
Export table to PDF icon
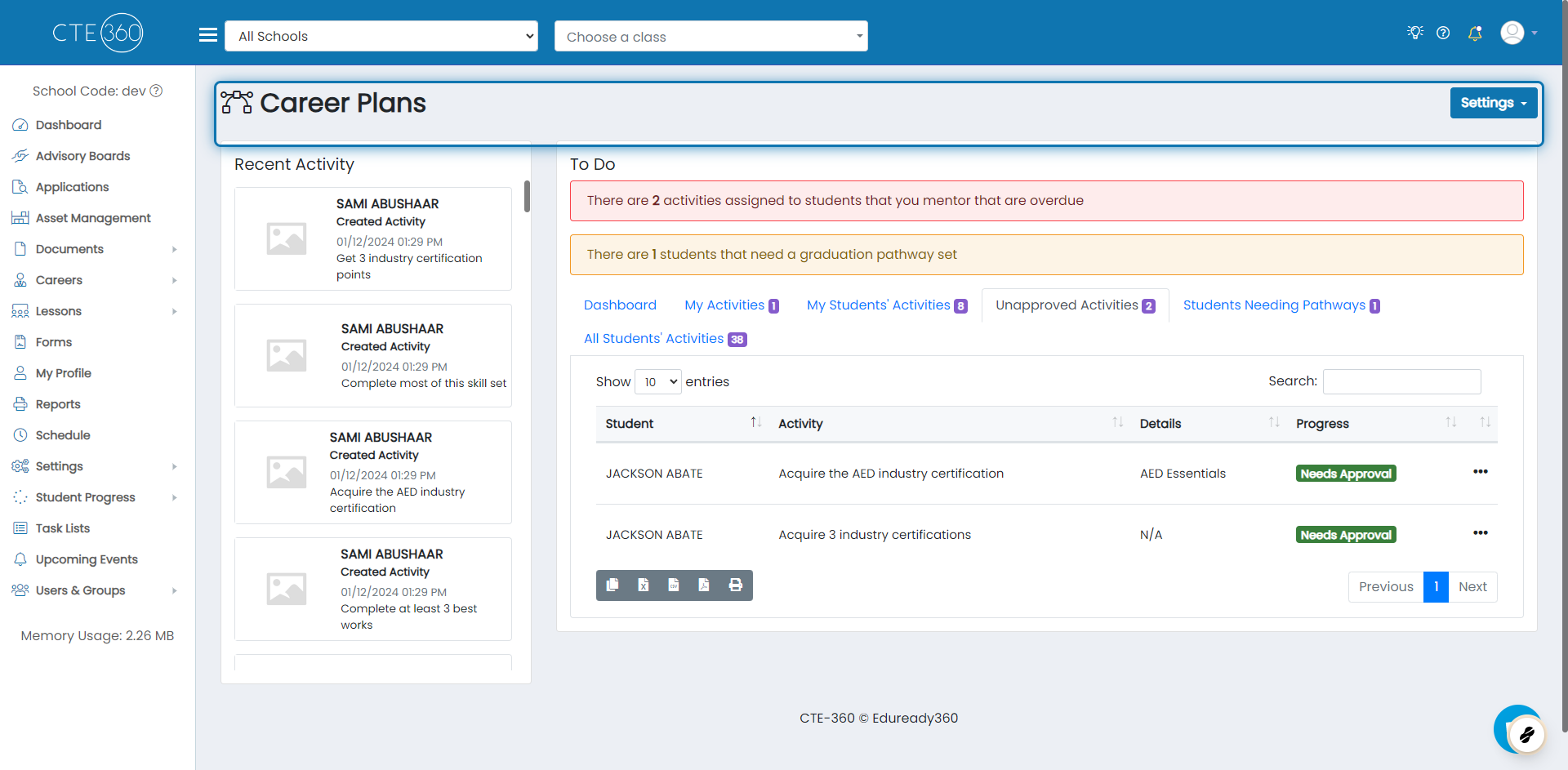pos(704,585)
